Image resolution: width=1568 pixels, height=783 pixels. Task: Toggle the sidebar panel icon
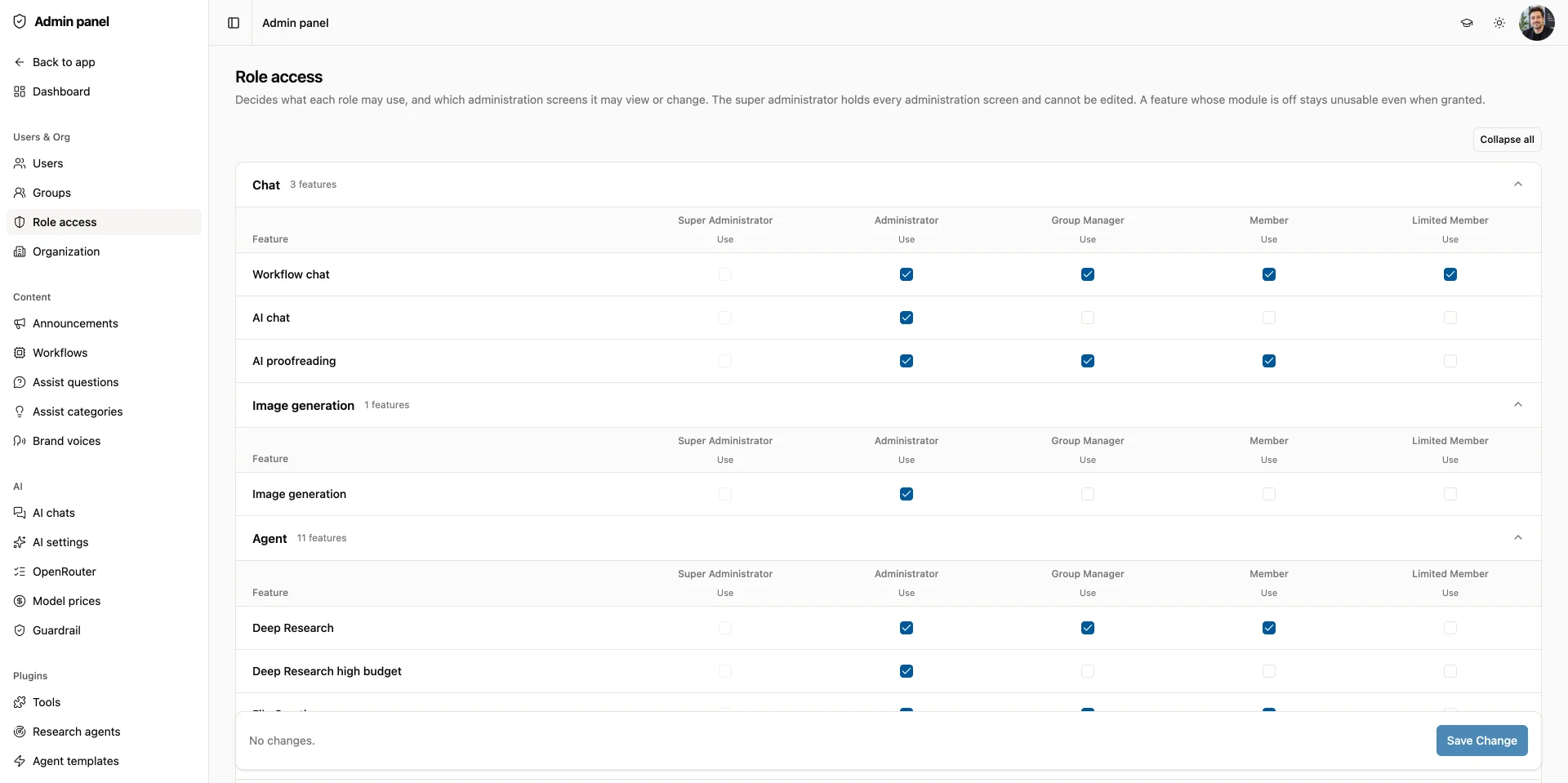pos(234,23)
